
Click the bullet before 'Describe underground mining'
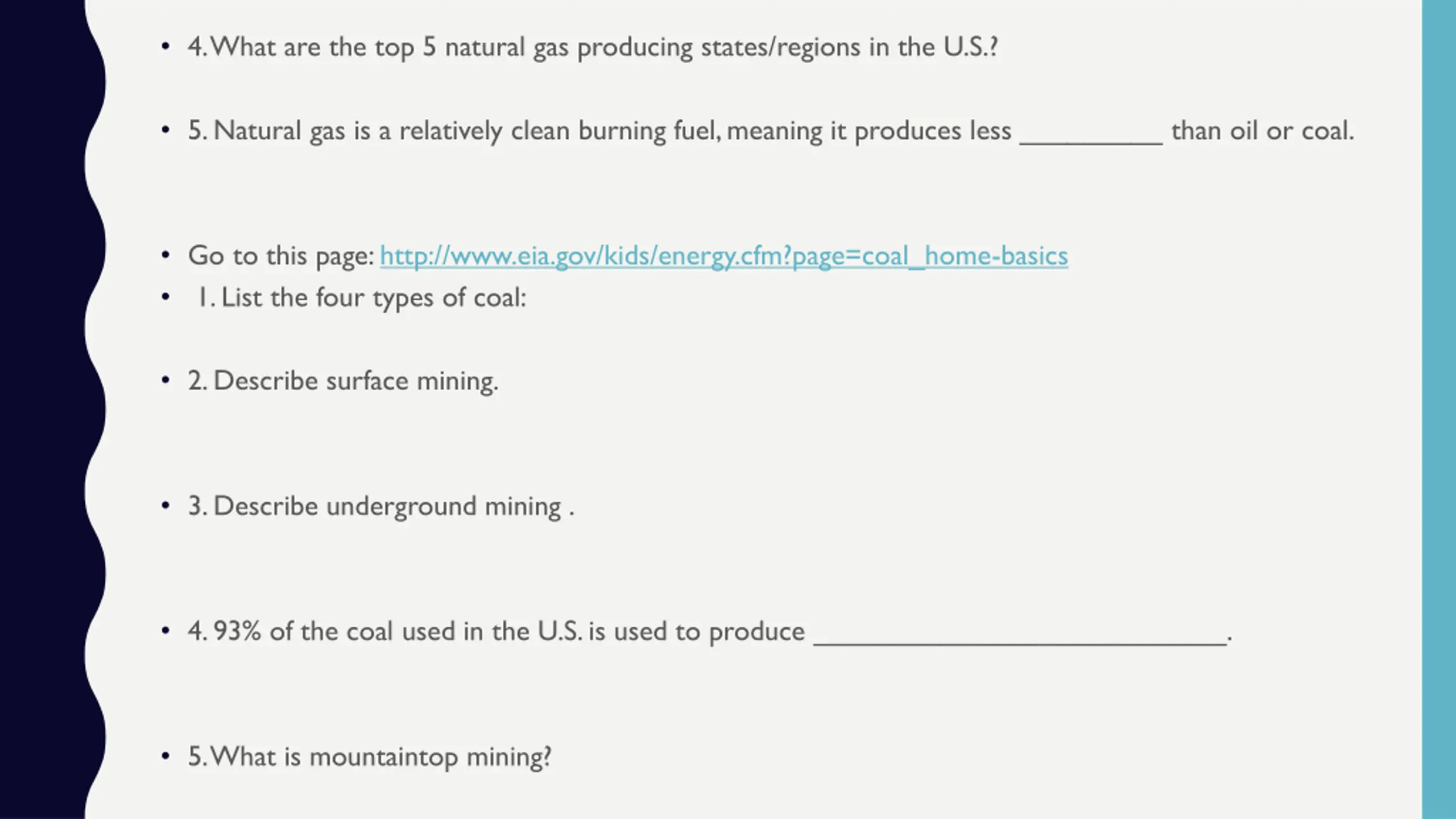(166, 505)
